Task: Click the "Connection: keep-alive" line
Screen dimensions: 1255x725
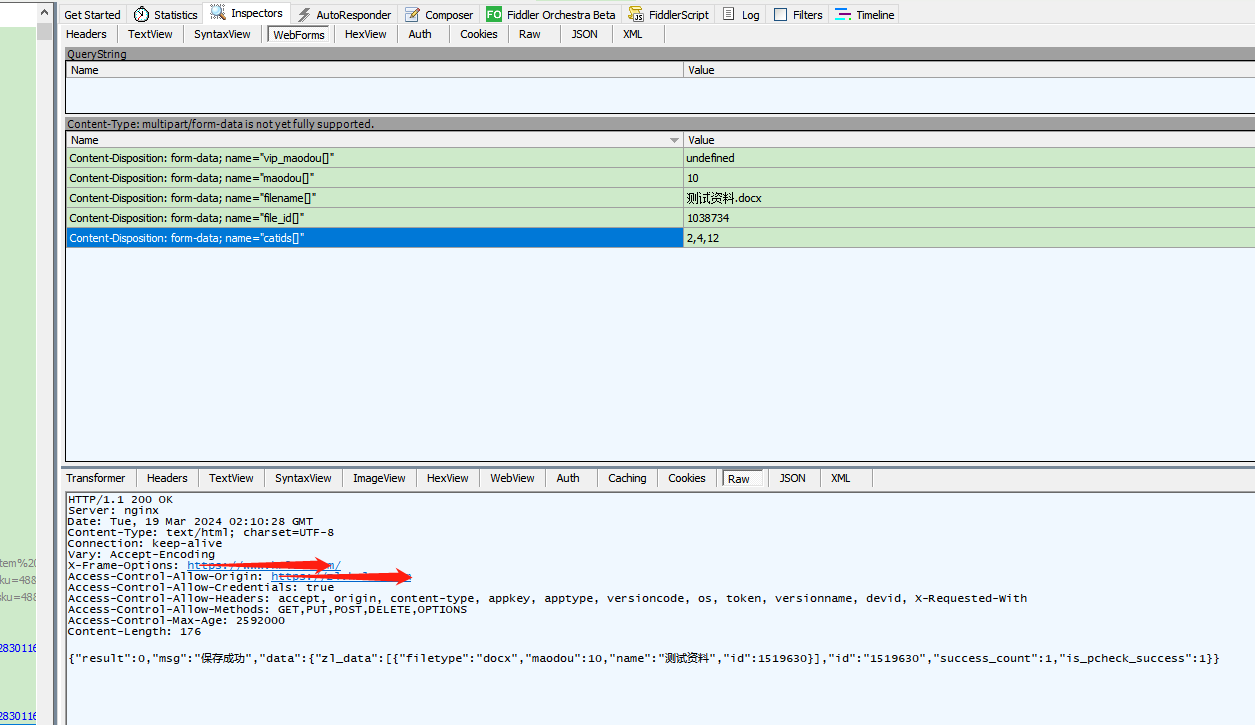Action: (145, 543)
